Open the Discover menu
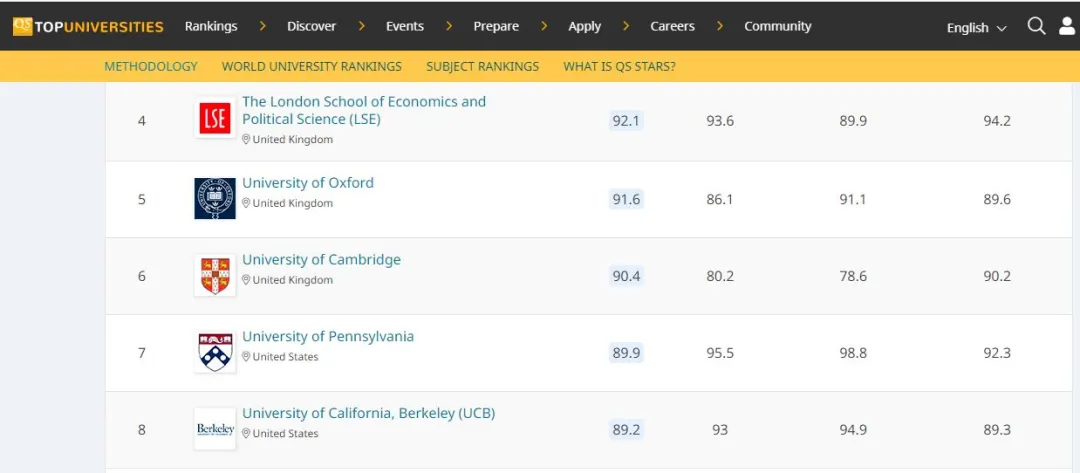 click(x=311, y=26)
